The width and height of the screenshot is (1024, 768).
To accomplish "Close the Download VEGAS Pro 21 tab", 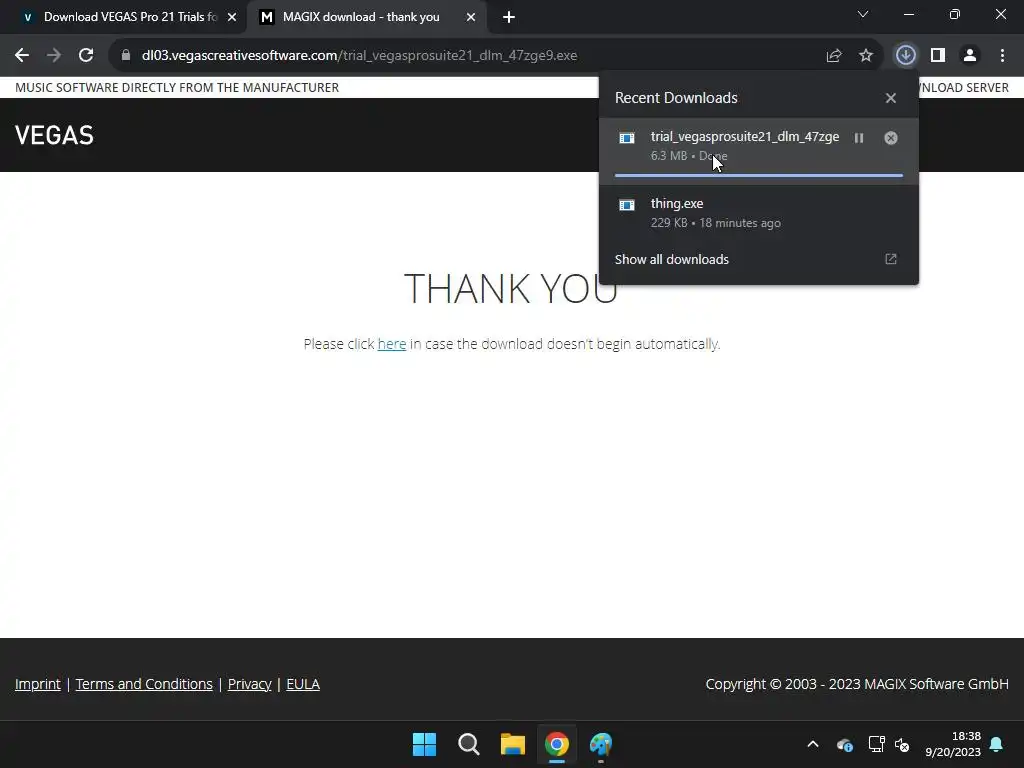I will click(x=232, y=17).
